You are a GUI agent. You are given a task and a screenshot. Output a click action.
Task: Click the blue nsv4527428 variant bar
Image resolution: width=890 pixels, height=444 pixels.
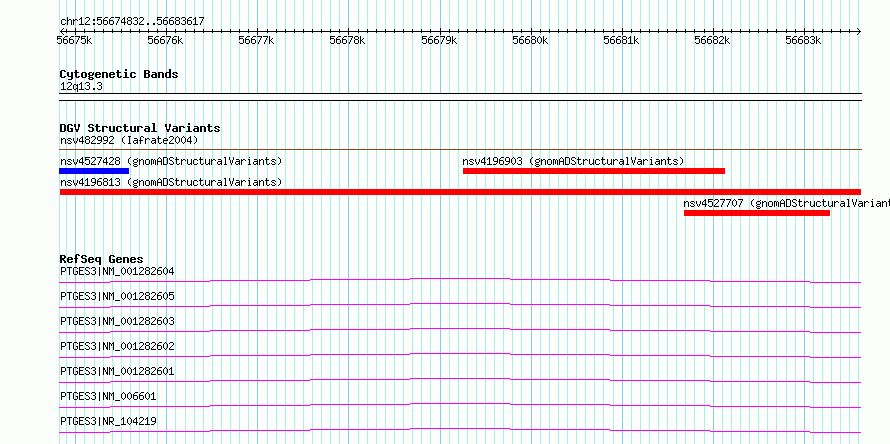tap(94, 171)
